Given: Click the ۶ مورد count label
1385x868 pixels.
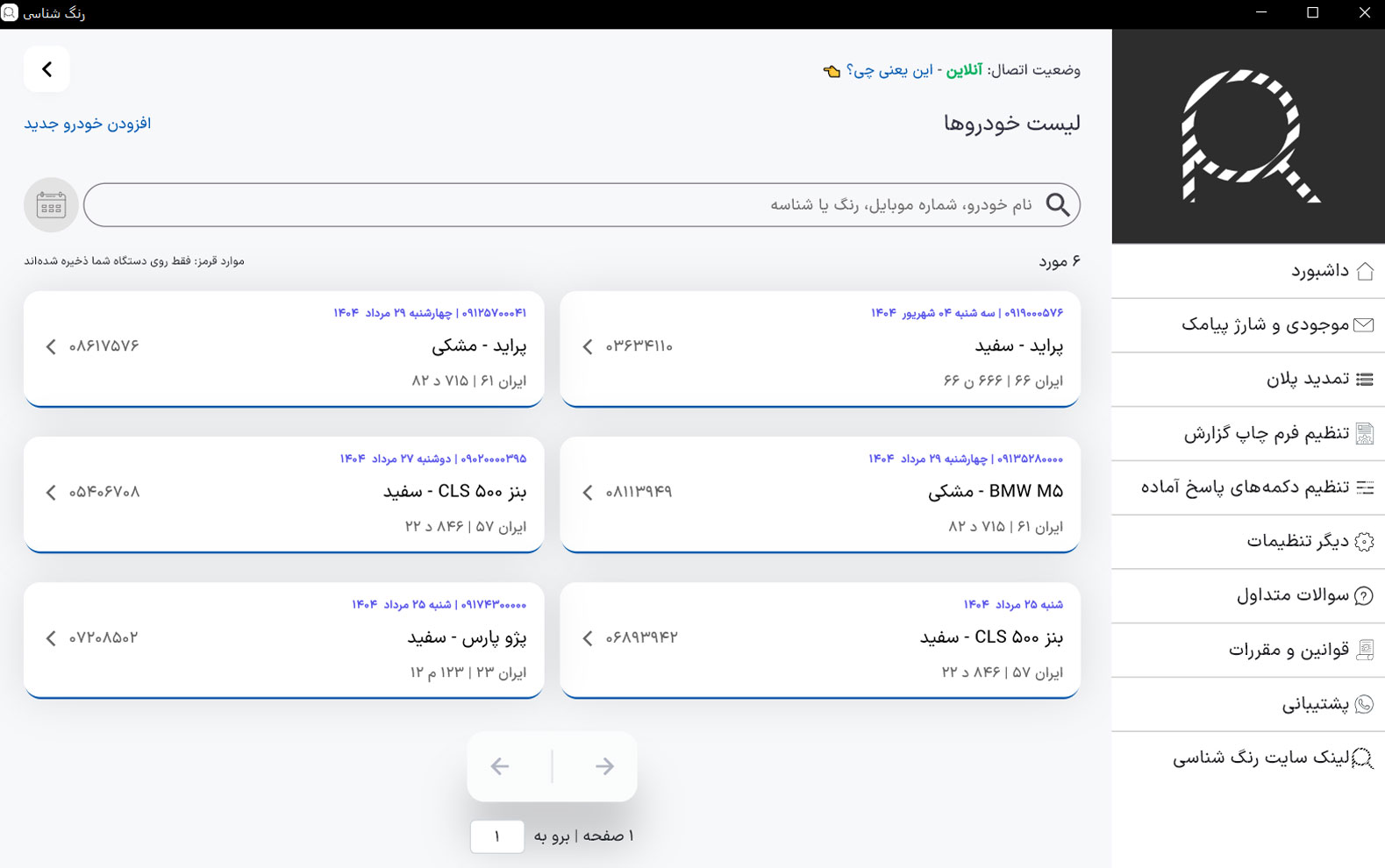Looking at the screenshot, I should pyautogui.click(x=1060, y=261).
